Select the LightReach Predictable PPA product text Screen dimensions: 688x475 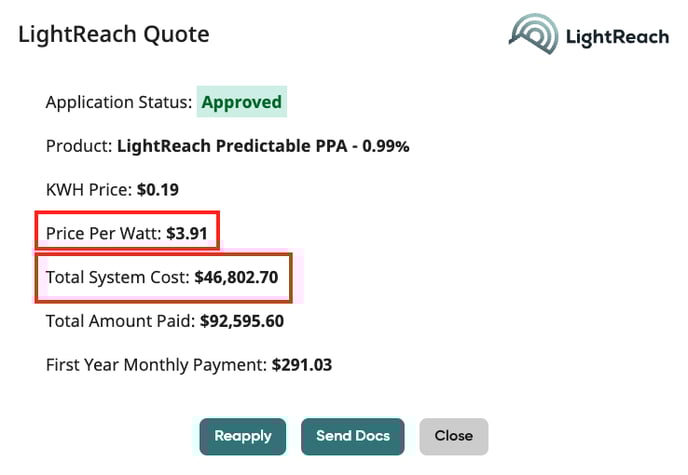click(x=263, y=146)
